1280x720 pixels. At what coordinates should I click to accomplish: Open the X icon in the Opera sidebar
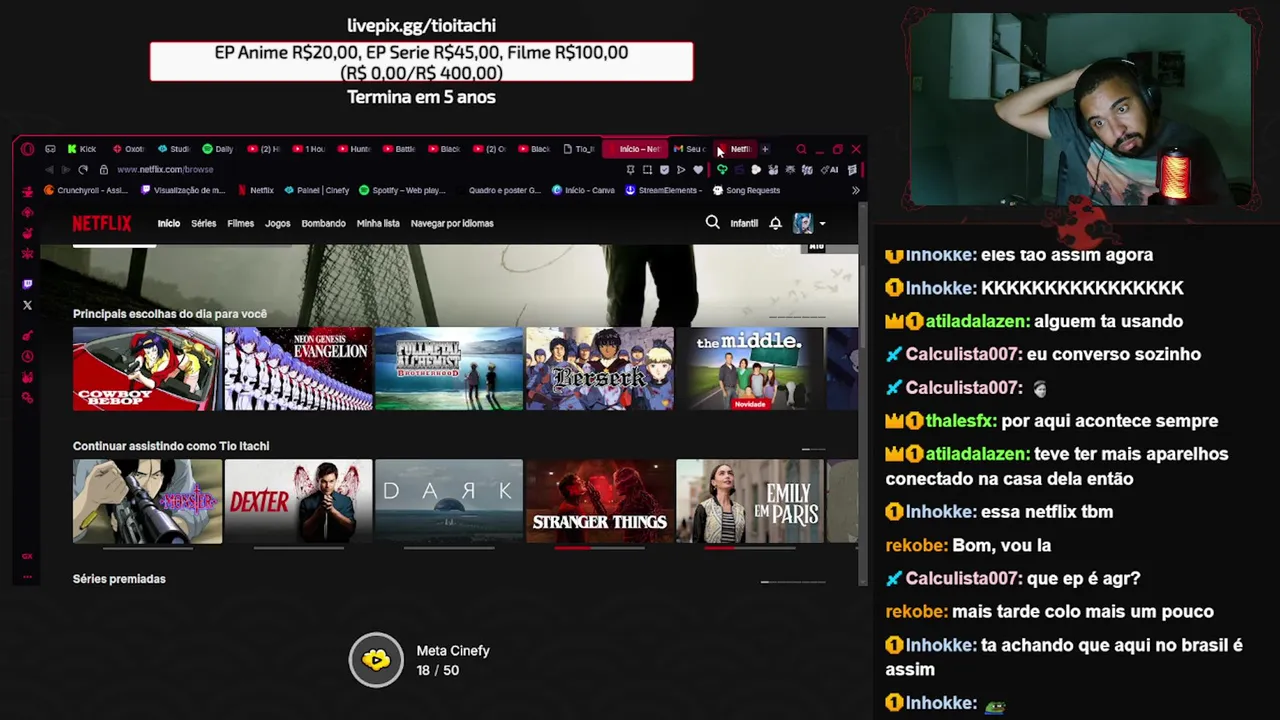tap(27, 305)
